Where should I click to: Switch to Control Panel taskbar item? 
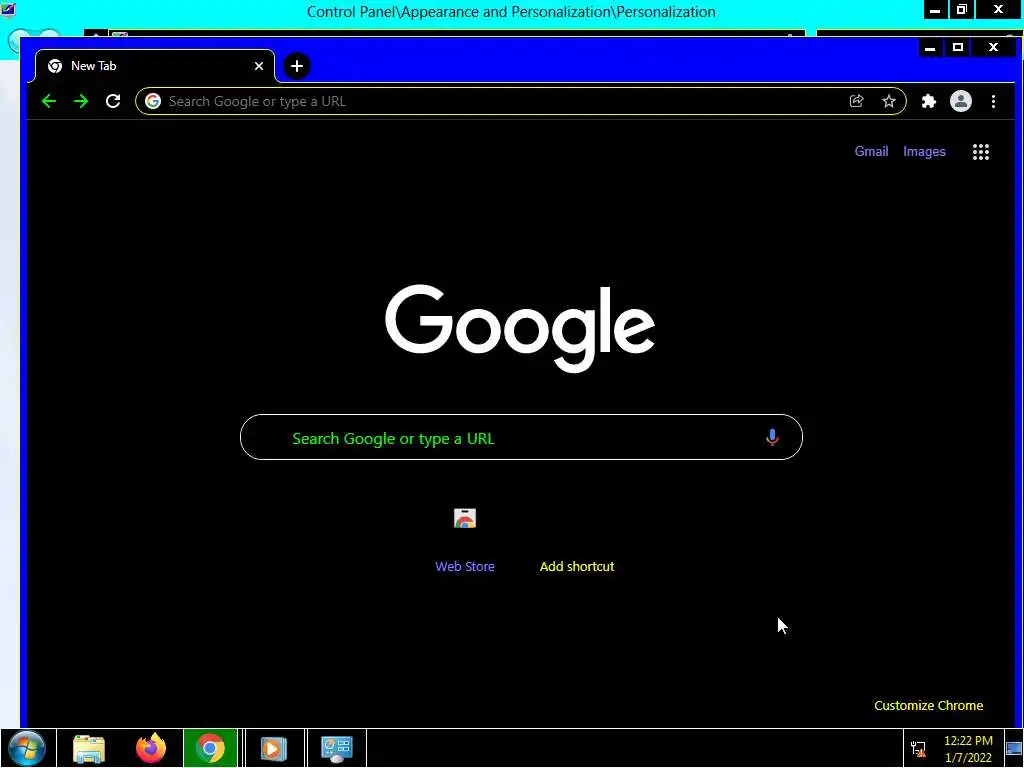337,748
